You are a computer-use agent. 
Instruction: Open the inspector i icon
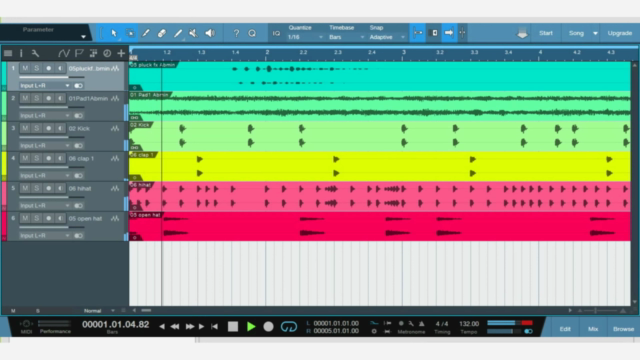[x=21, y=53]
